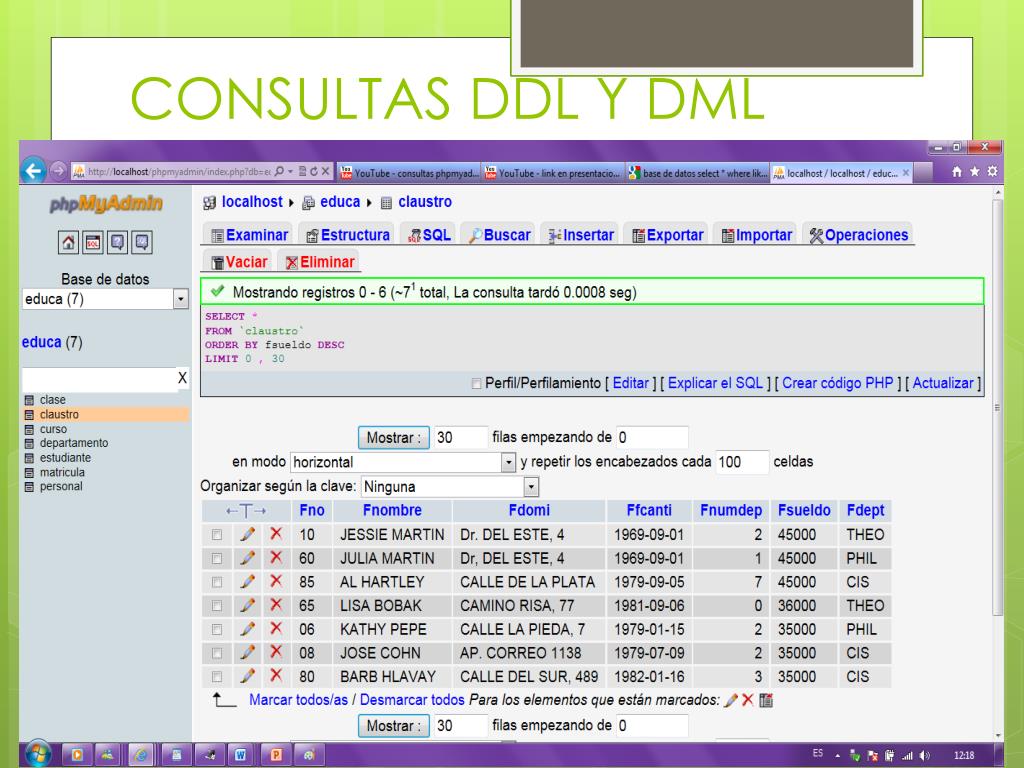Image resolution: width=1024 pixels, height=768 pixels.
Task: Click the volume icon in system tray
Action: [x=924, y=756]
